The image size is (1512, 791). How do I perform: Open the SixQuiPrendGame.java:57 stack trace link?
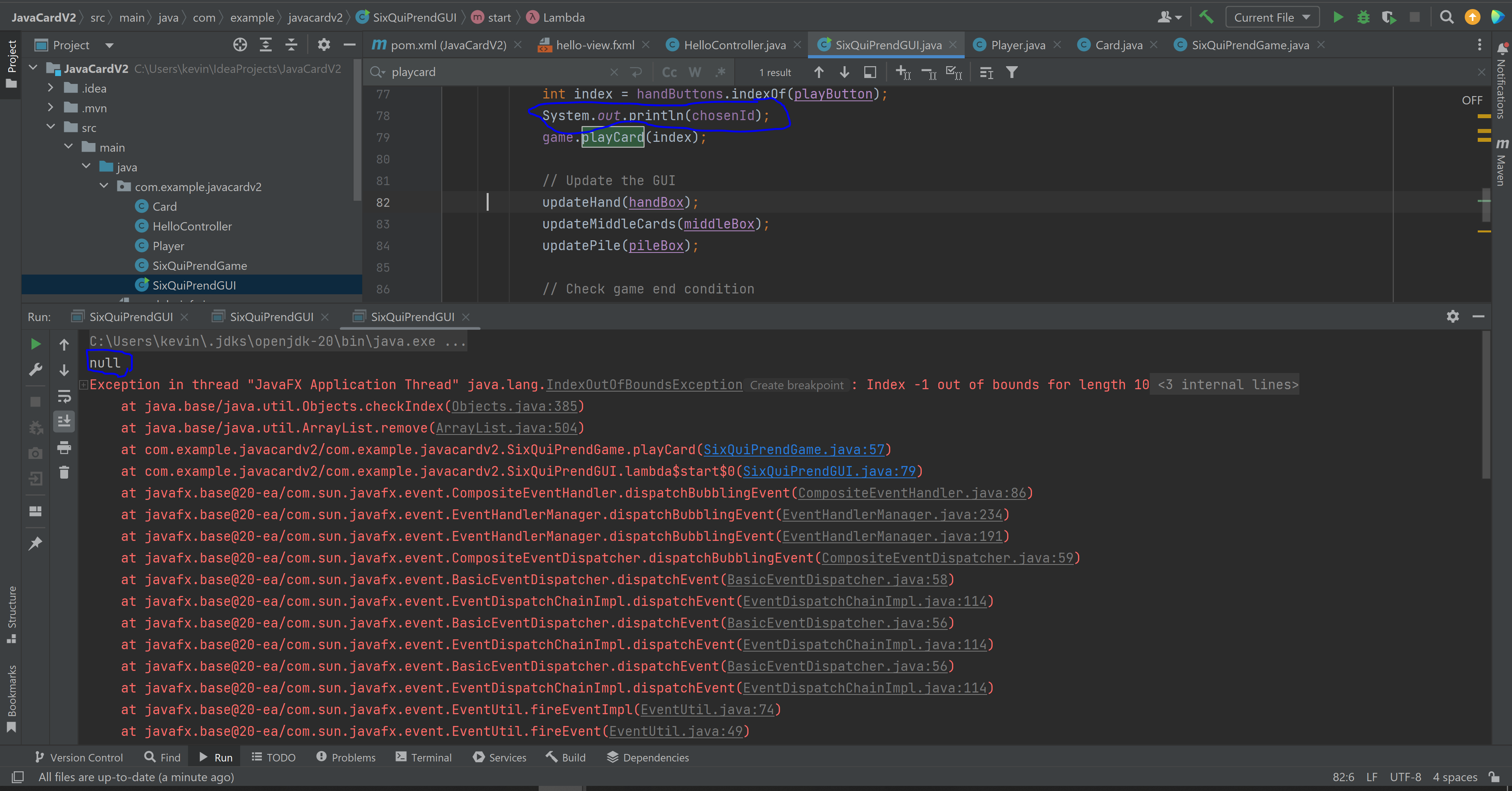(x=793, y=449)
